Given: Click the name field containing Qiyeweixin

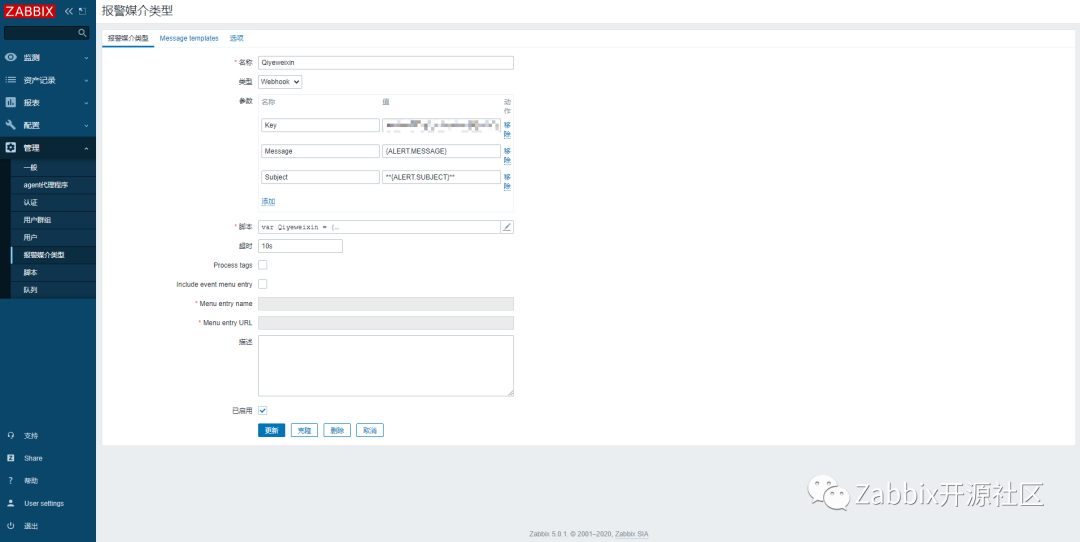Looking at the screenshot, I should tap(386, 63).
